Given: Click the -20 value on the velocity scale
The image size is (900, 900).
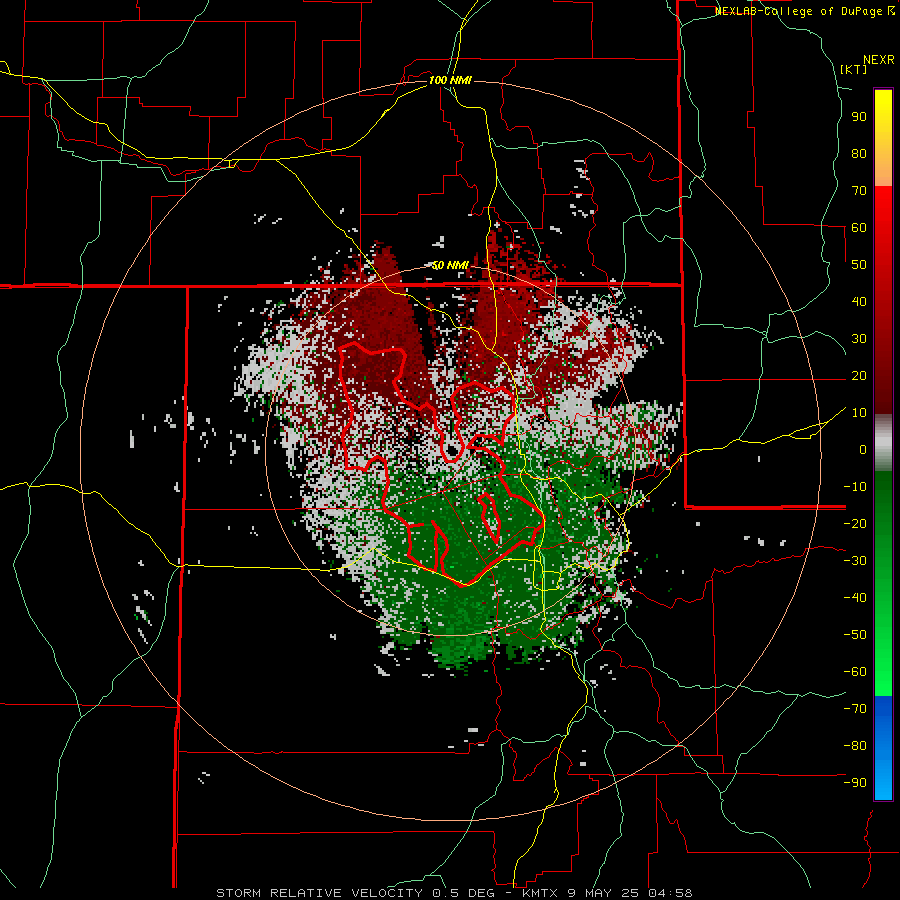Looking at the screenshot, I should (855, 524).
